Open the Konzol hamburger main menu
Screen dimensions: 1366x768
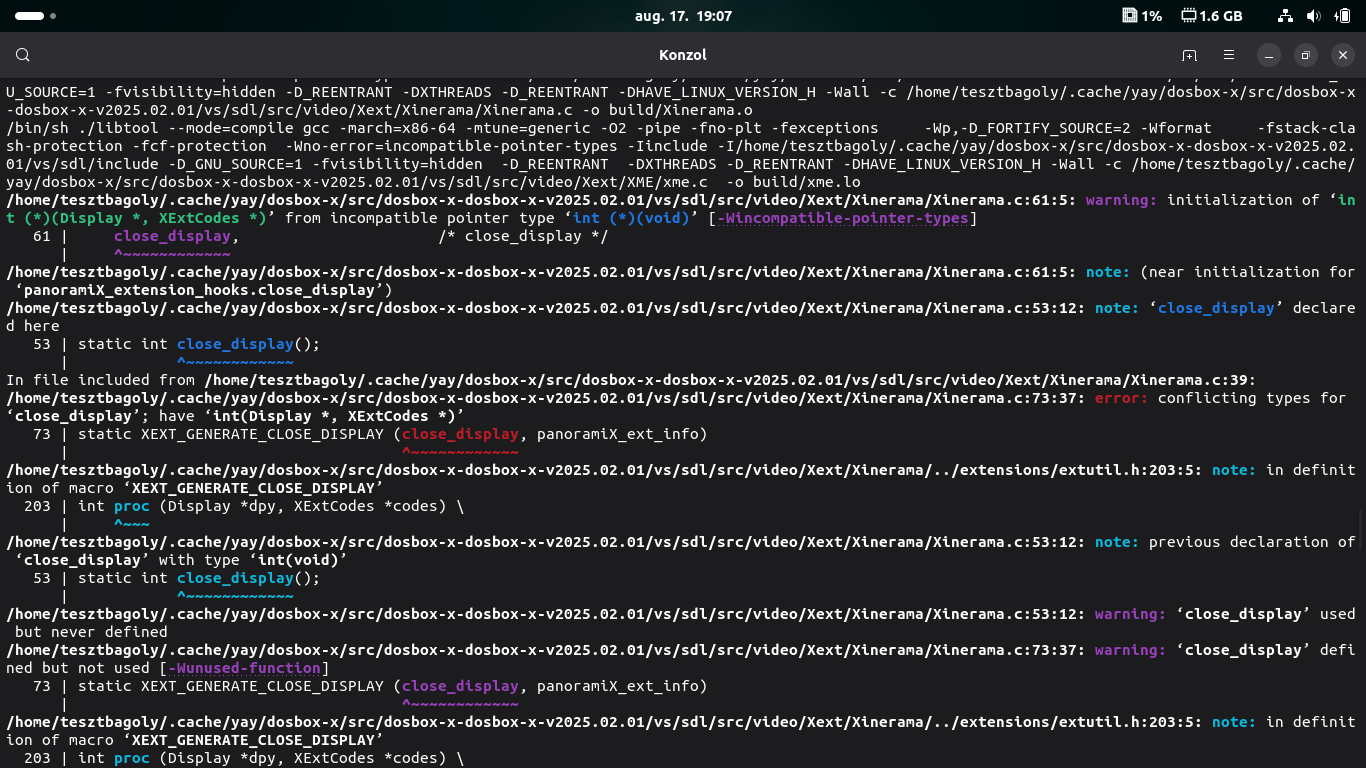click(x=1229, y=55)
